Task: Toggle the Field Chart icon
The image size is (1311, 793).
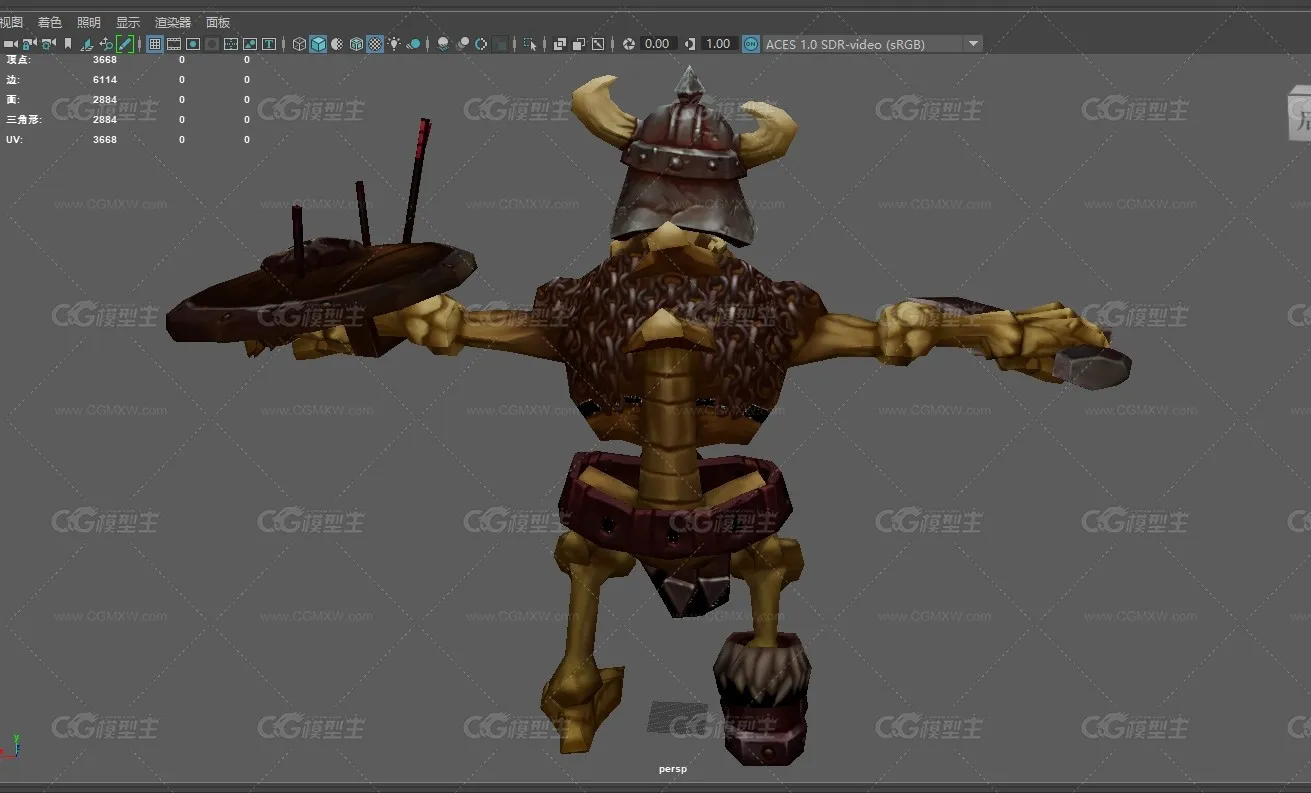Action: click(x=231, y=44)
